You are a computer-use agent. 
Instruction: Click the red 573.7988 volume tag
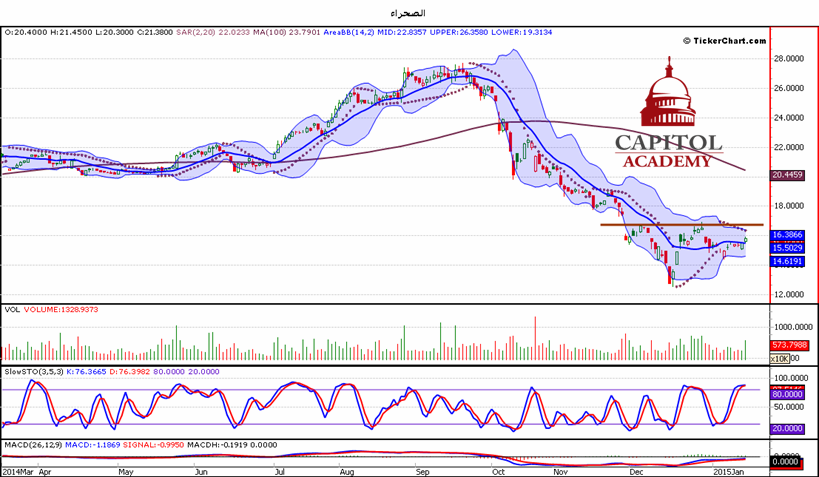click(x=789, y=345)
